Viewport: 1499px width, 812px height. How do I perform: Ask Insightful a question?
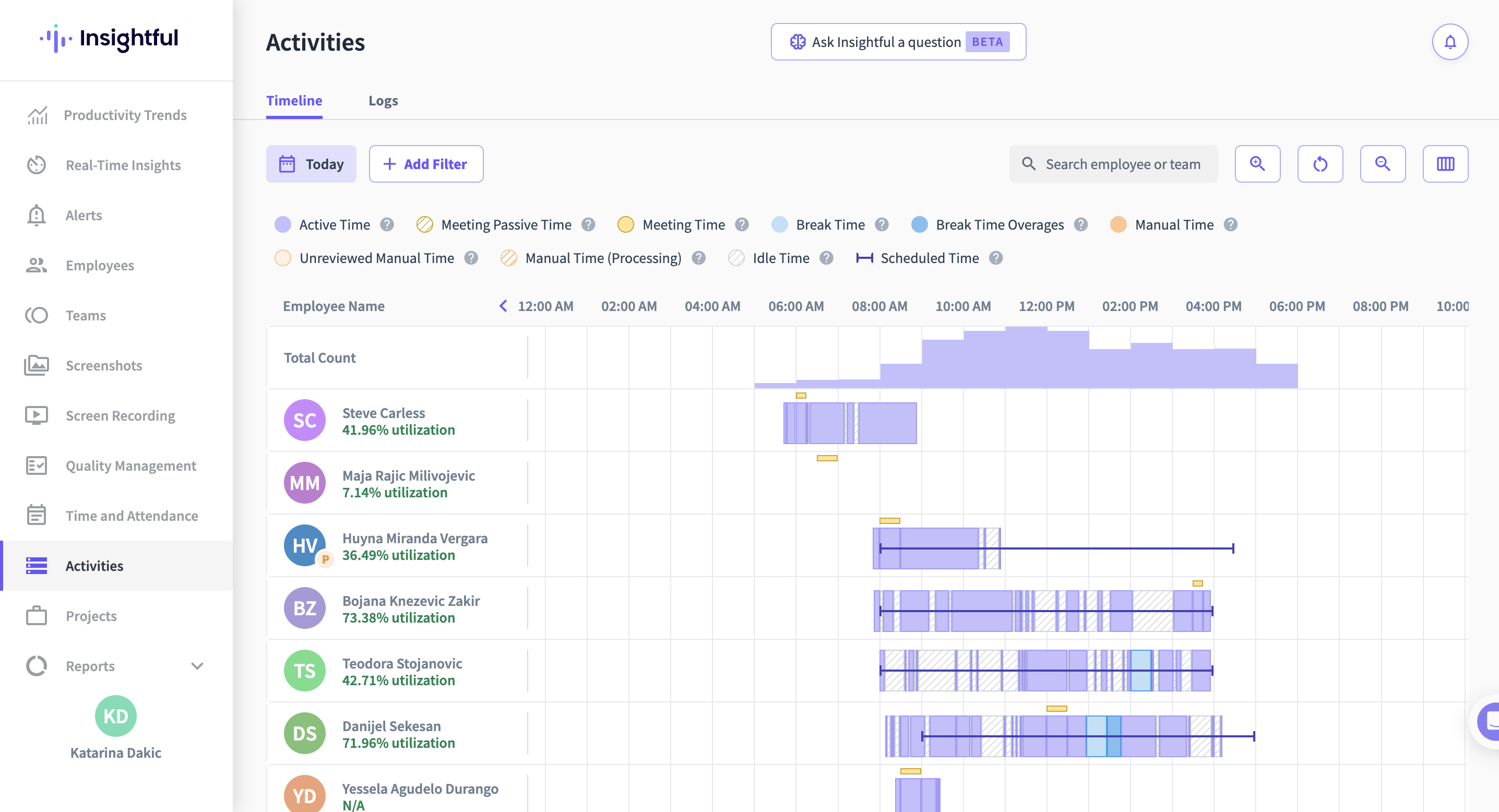click(898, 42)
